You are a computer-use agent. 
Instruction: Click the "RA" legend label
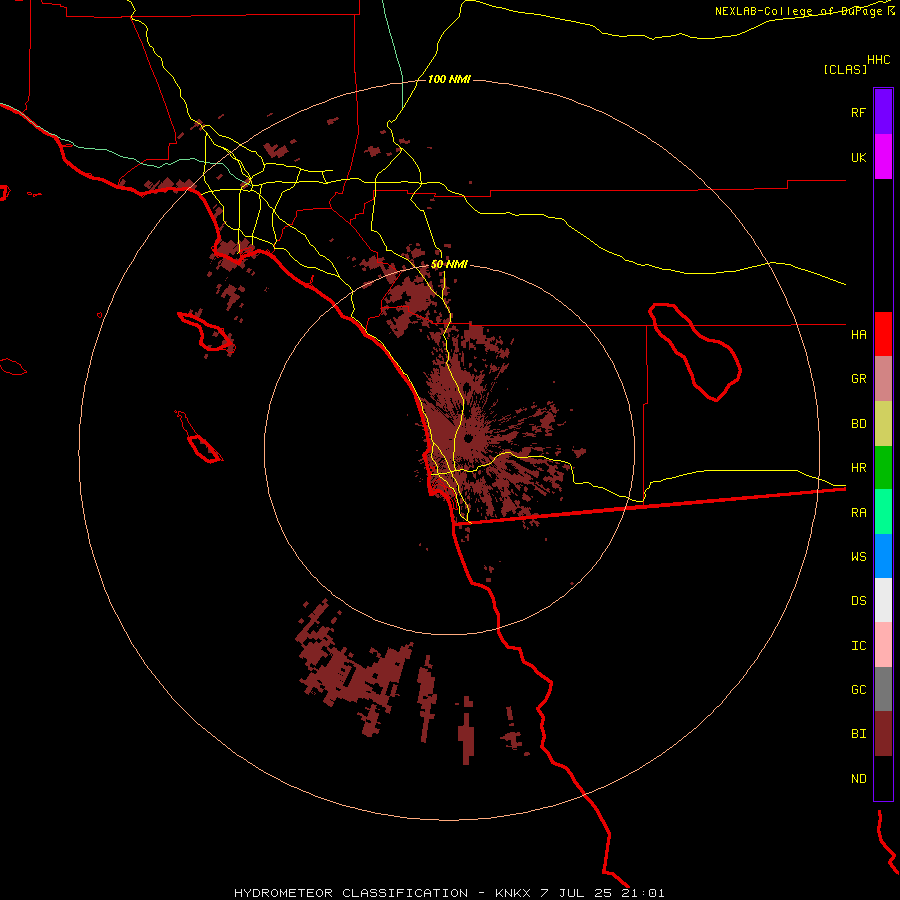(858, 513)
